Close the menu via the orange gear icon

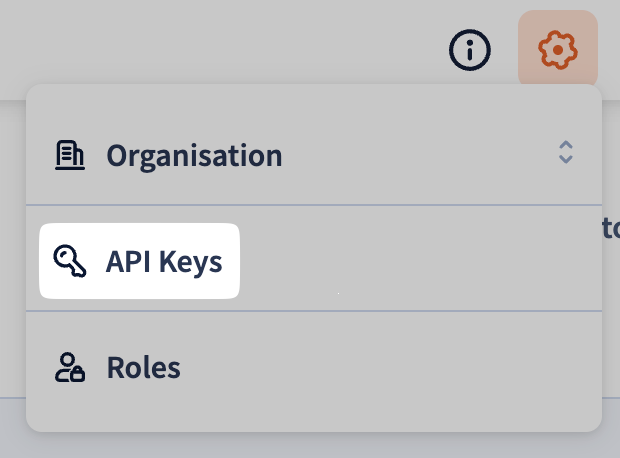pos(558,48)
